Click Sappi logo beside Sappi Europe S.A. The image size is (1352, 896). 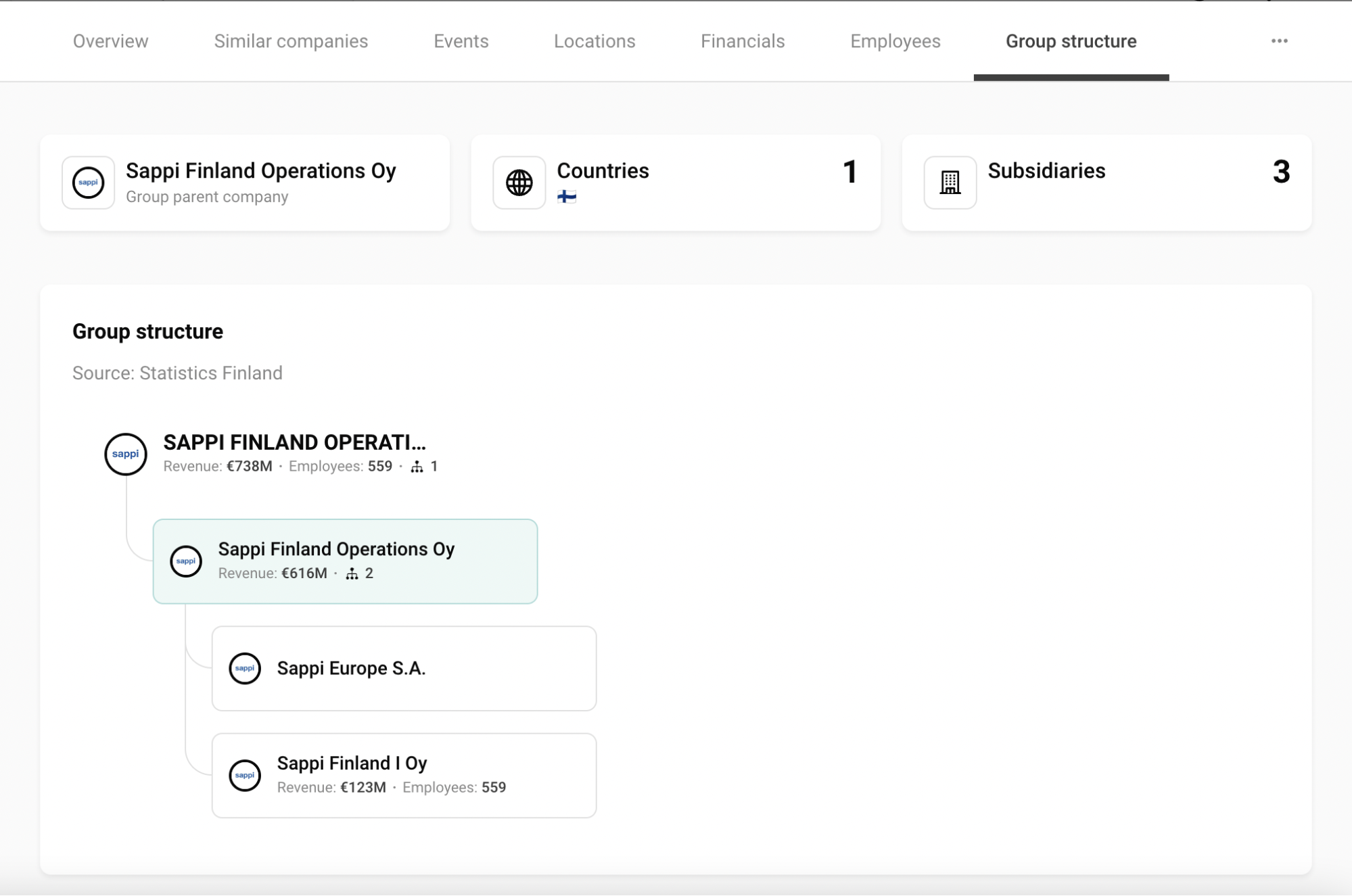coord(245,668)
